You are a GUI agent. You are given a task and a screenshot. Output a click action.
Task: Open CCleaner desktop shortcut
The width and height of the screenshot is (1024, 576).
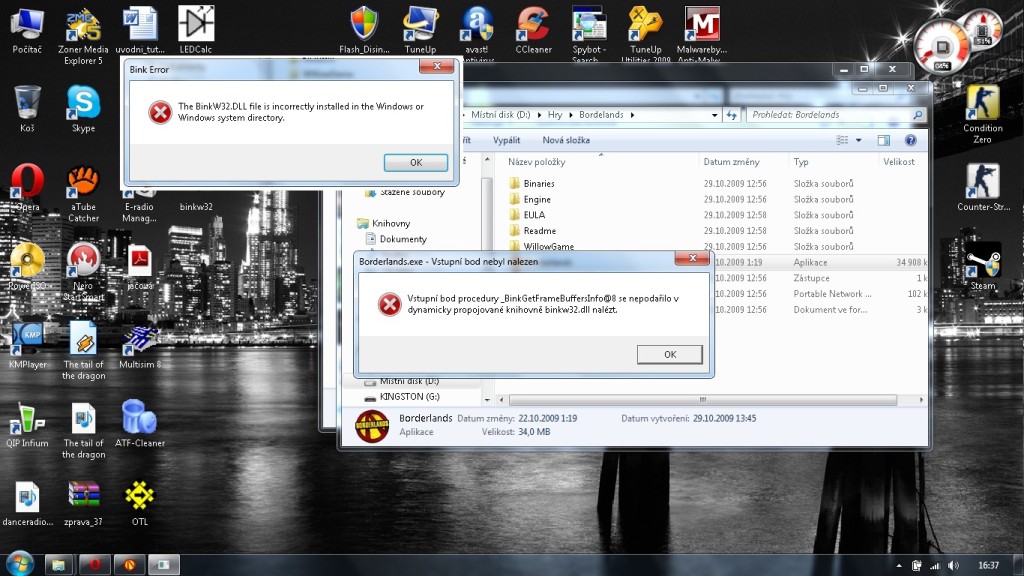pyautogui.click(x=534, y=30)
